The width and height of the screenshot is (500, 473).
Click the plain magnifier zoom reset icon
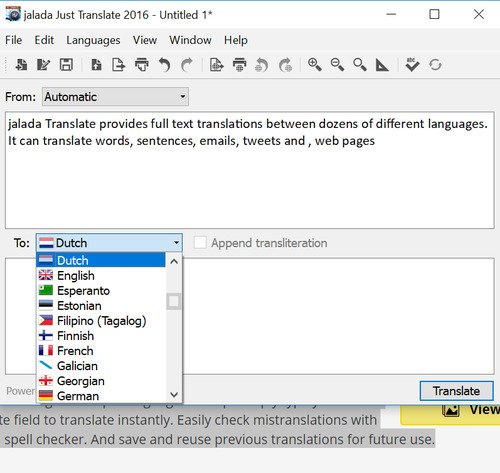360,65
